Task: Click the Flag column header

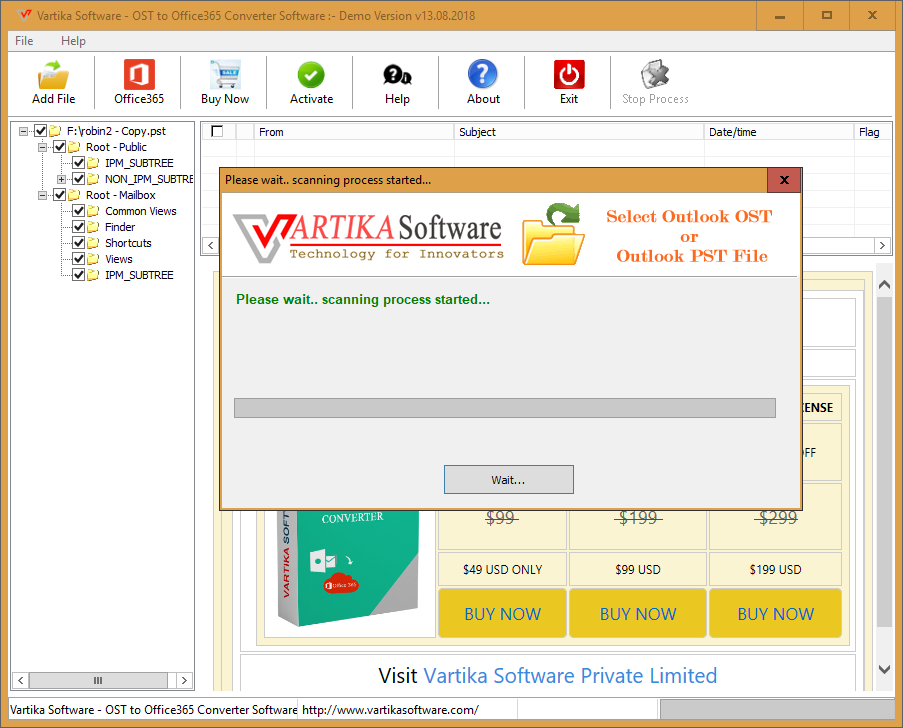Action: (x=872, y=132)
